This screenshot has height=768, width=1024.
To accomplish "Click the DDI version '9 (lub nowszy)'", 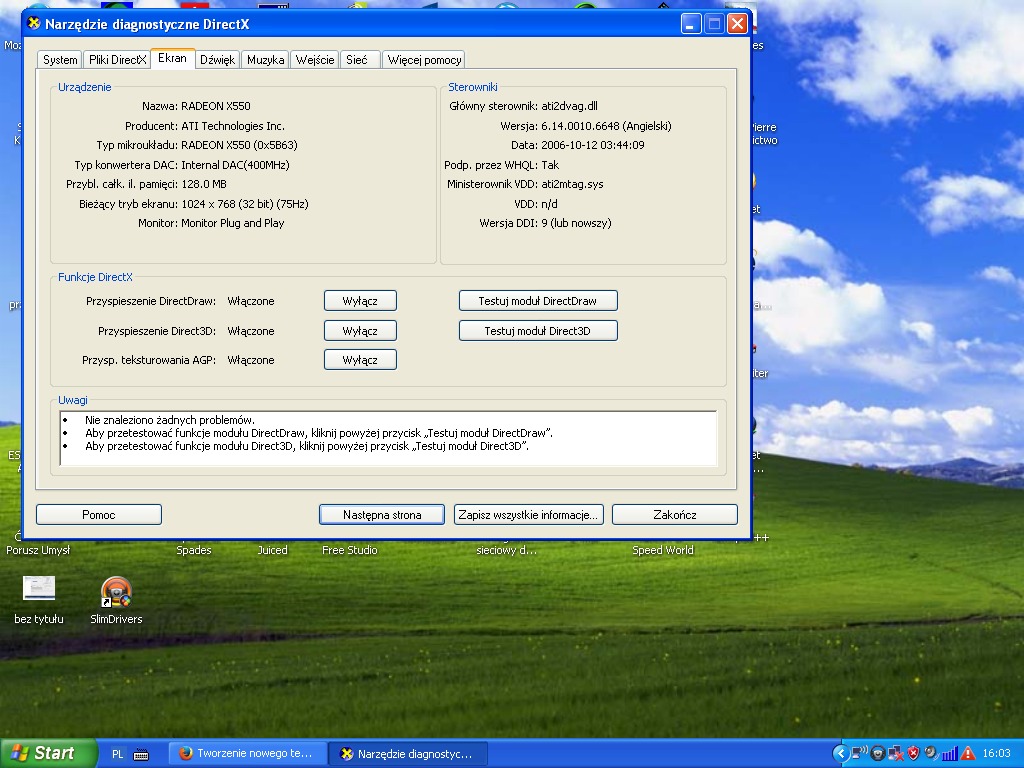I will pos(576,223).
